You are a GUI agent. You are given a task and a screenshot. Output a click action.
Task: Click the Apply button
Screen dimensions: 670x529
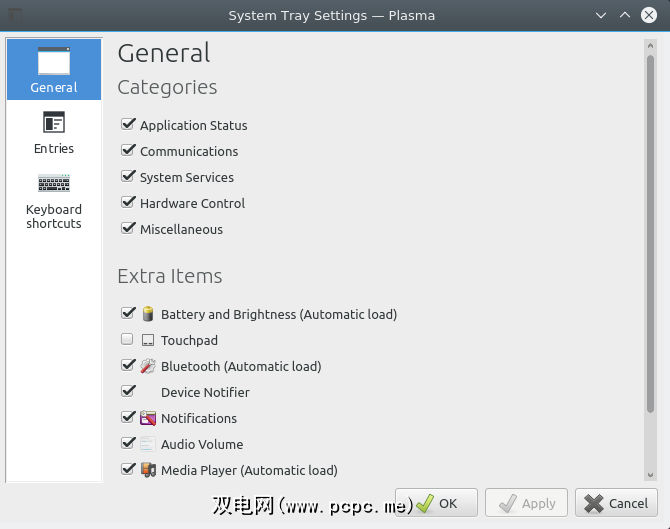(527, 503)
